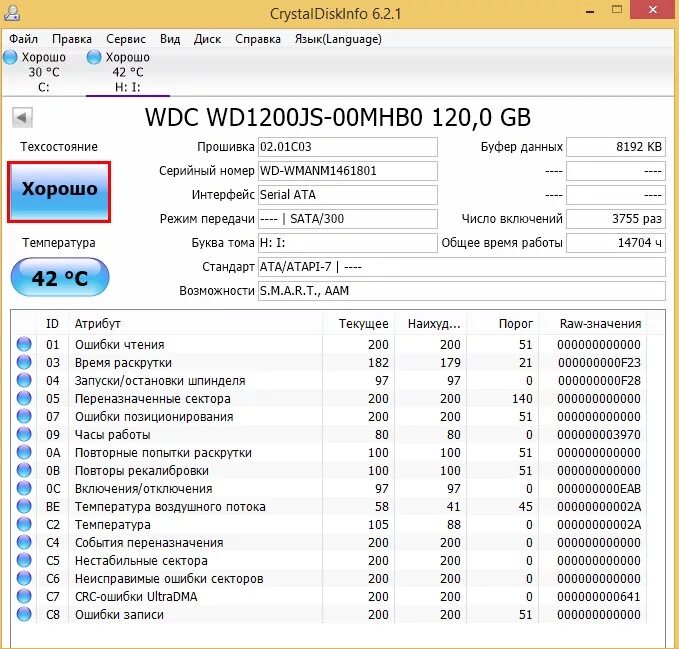The image size is (679, 649).
Task: Click raw value 000000000F23
Action: click(599, 363)
